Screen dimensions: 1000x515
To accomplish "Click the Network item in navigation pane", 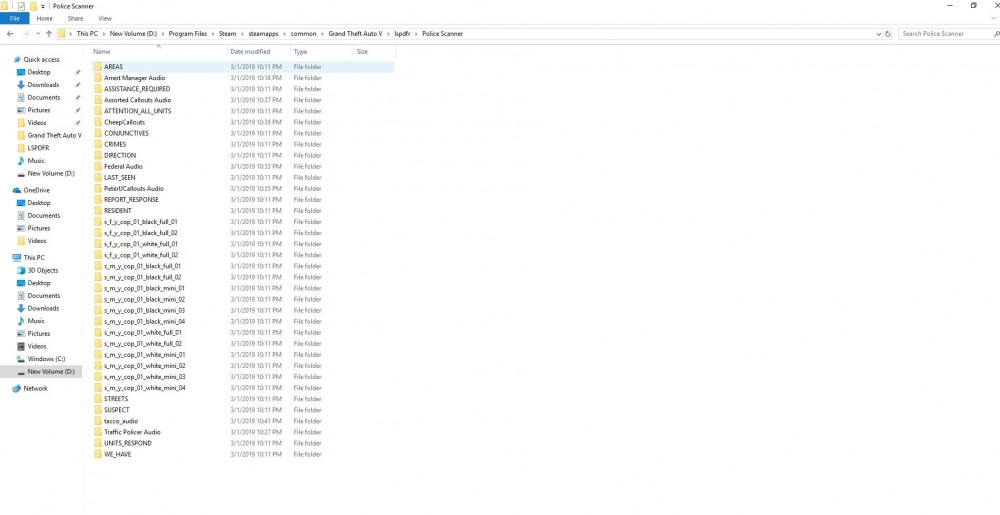I will pyautogui.click(x=35, y=388).
